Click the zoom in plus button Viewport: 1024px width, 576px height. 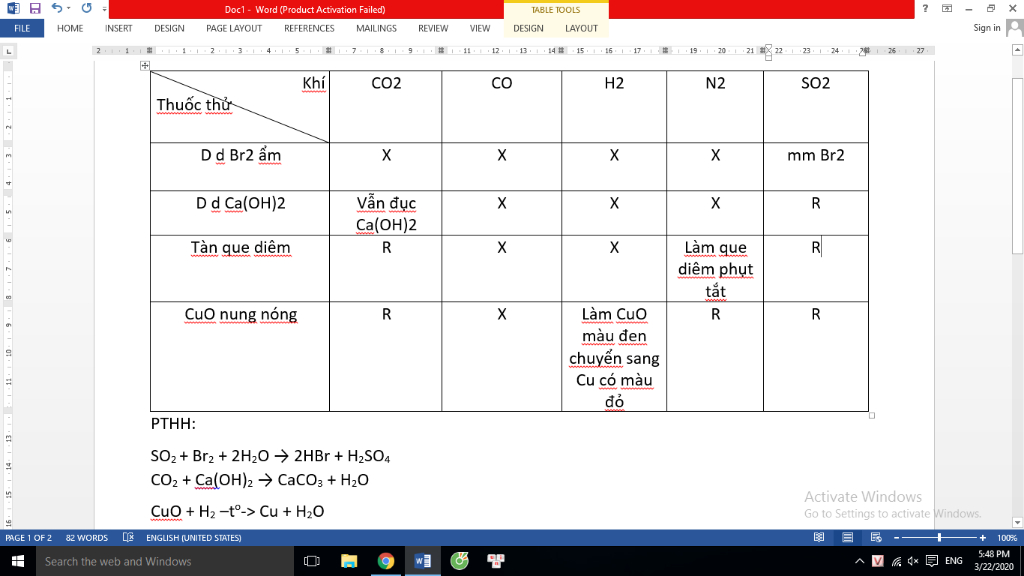983,537
